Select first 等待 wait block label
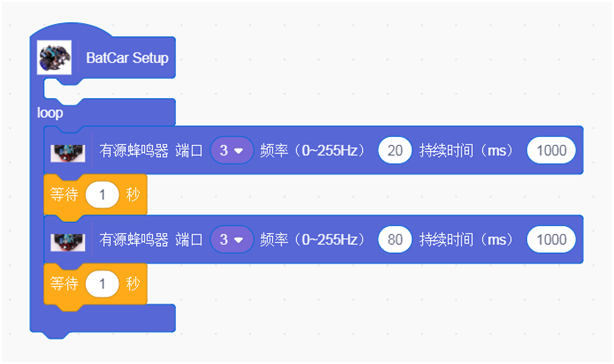 pos(64,195)
